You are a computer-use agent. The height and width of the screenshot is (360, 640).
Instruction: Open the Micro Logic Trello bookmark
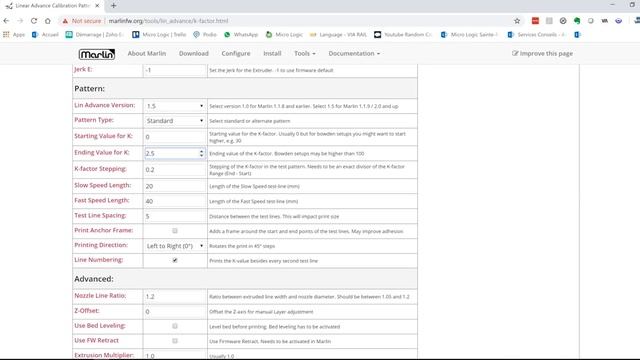coord(159,35)
